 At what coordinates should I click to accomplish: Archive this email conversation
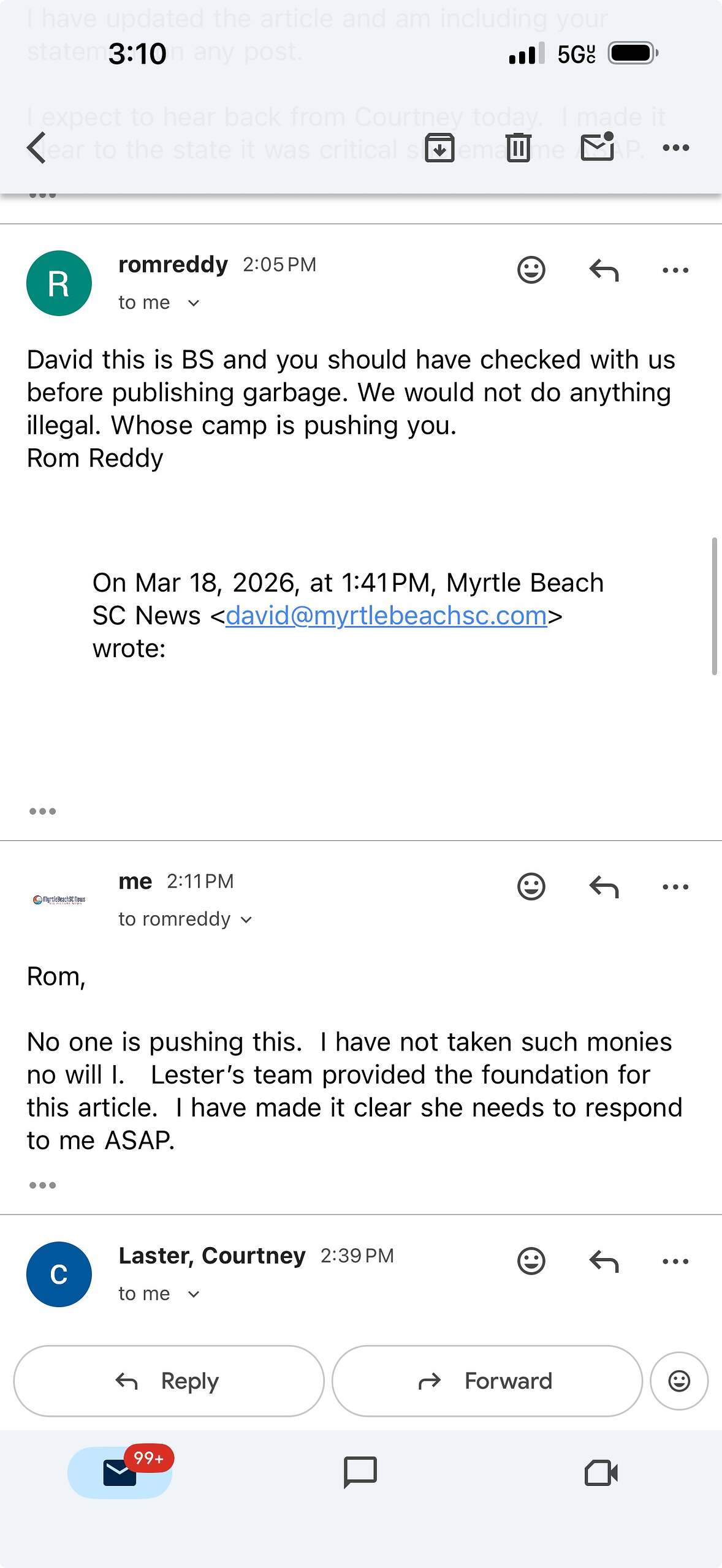click(439, 148)
